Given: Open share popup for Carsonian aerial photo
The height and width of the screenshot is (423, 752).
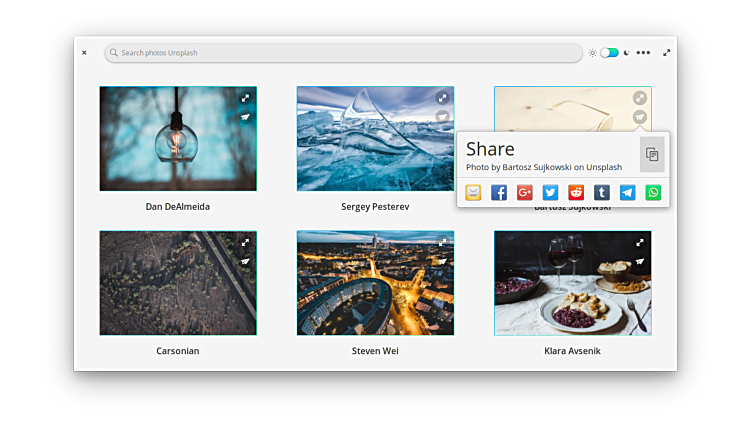Looking at the screenshot, I should [x=245, y=261].
